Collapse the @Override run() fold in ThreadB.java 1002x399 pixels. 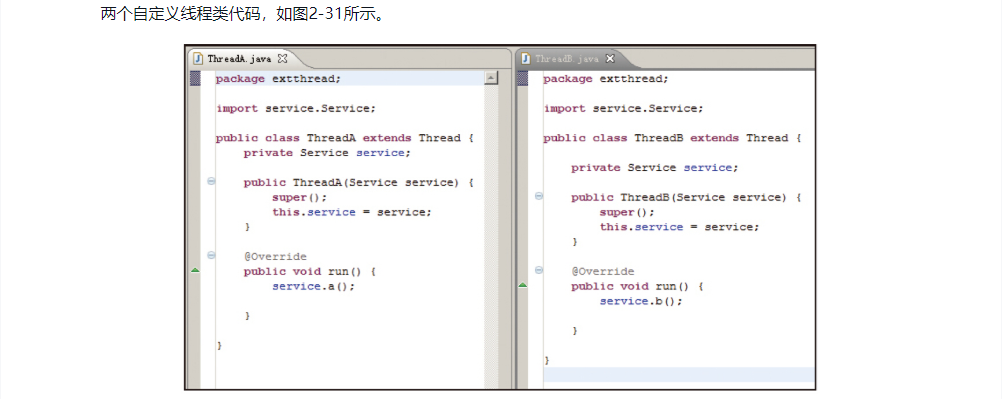pyautogui.click(x=539, y=270)
